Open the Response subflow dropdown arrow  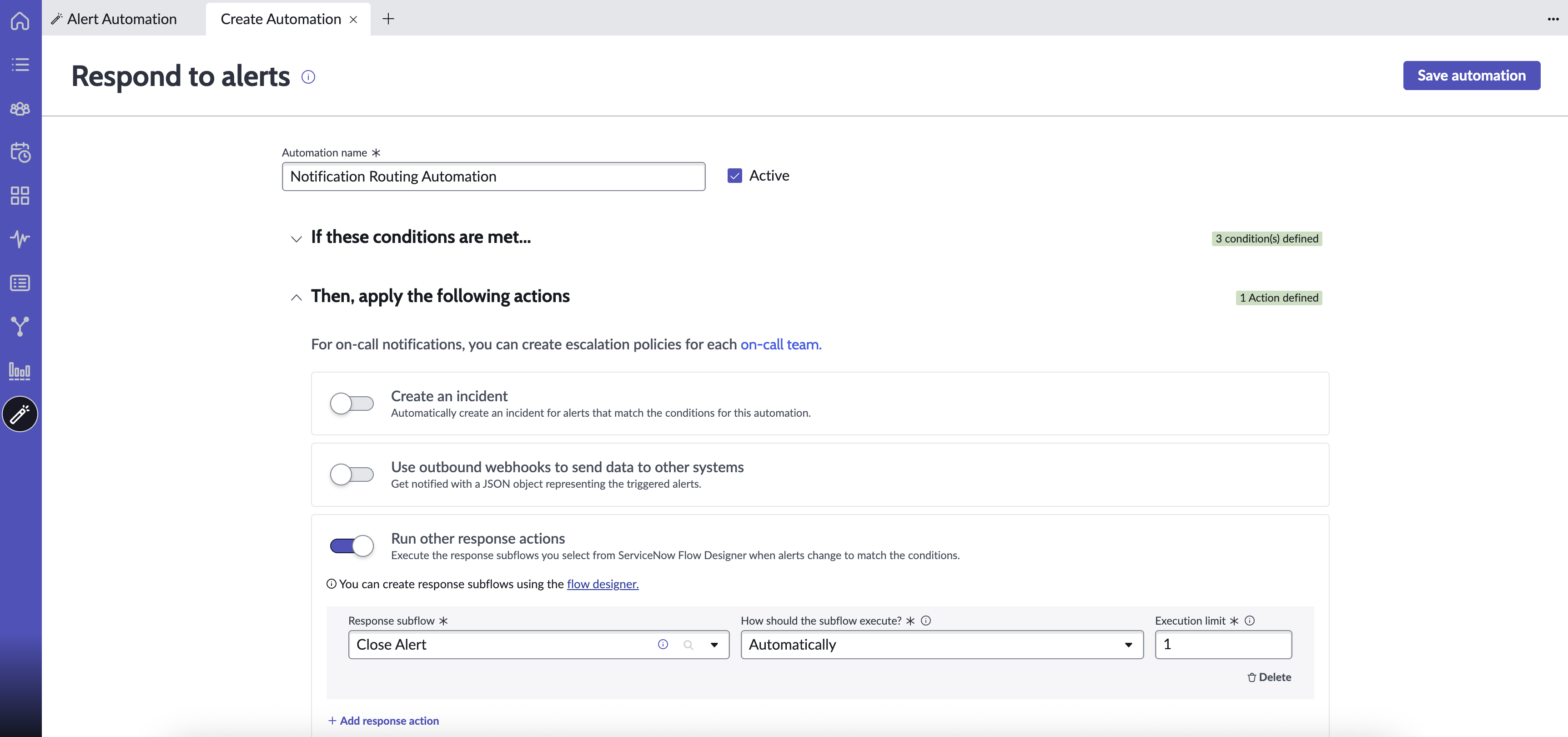[714, 645]
